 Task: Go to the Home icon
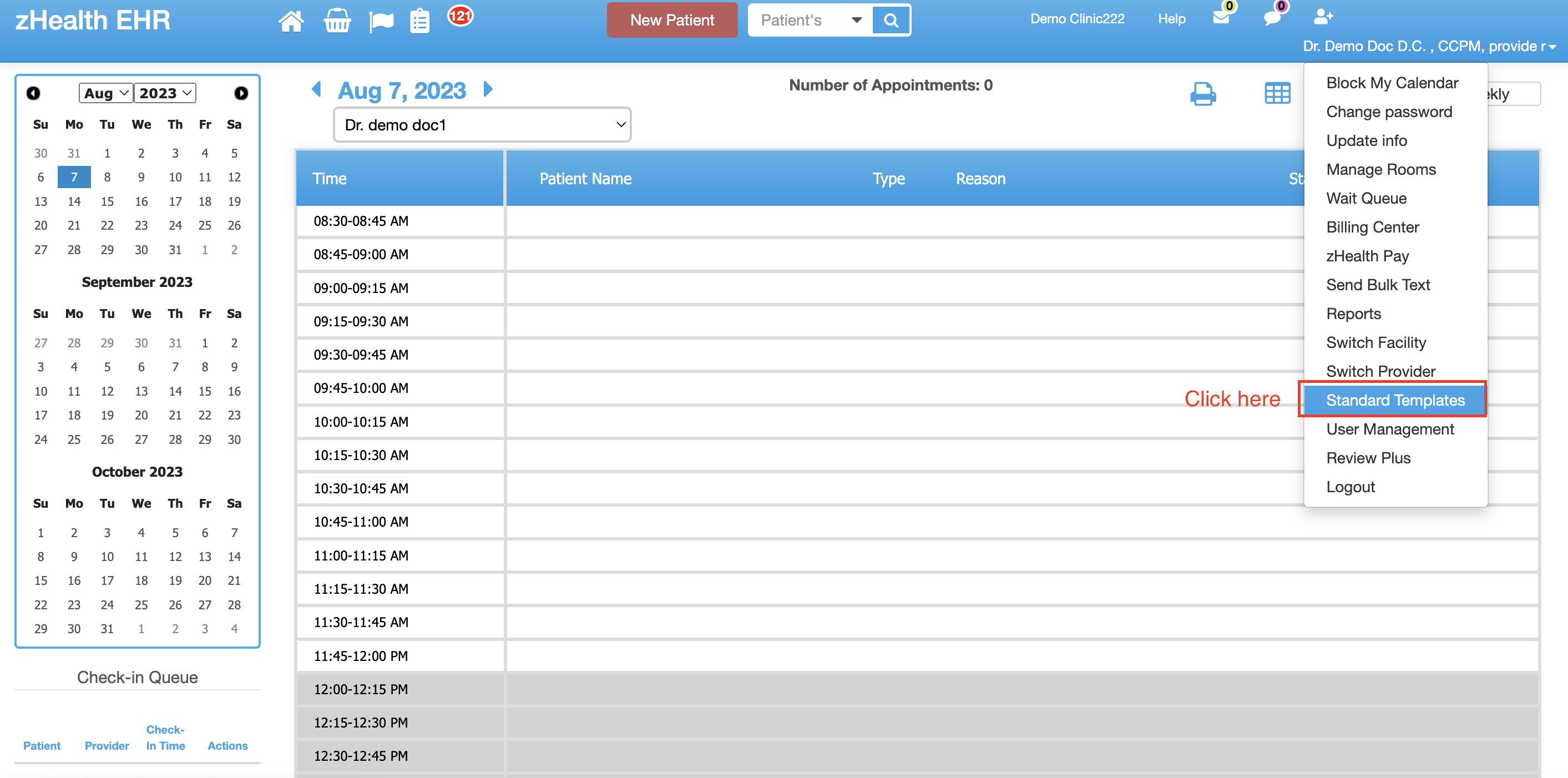pyautogui.click(x=291, y=21)
